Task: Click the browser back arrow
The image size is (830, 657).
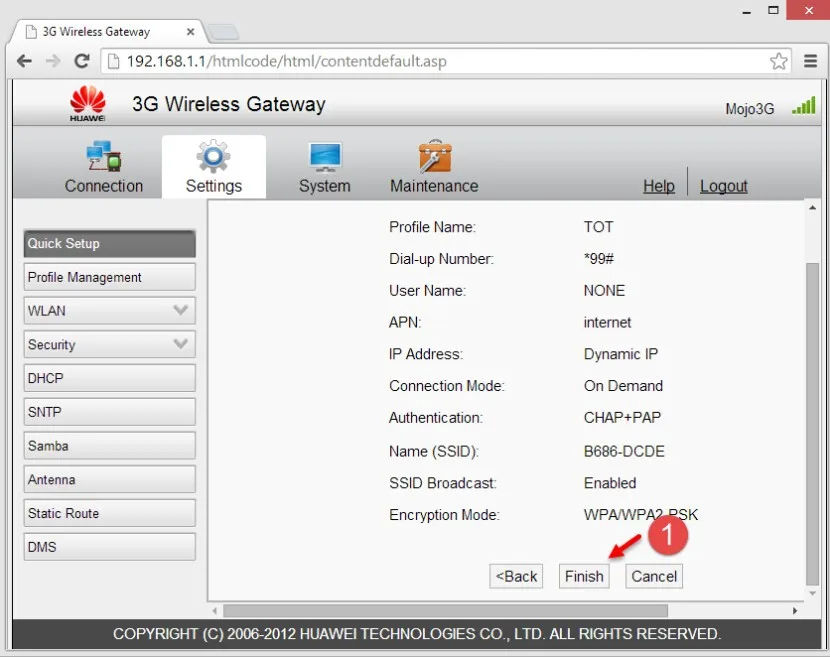Action: (24, 61)
